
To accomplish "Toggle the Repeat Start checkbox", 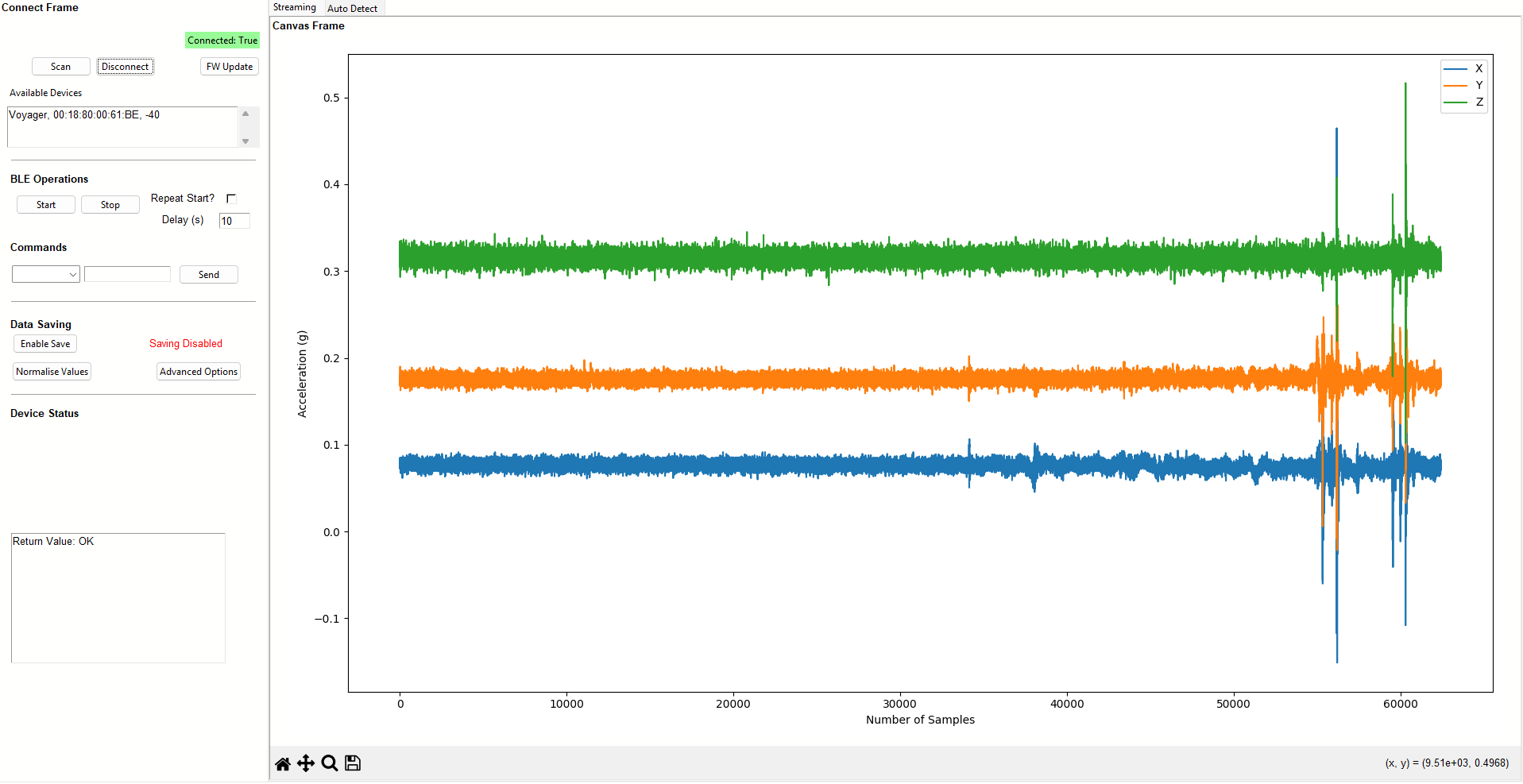I will click(x=231, y=199).
